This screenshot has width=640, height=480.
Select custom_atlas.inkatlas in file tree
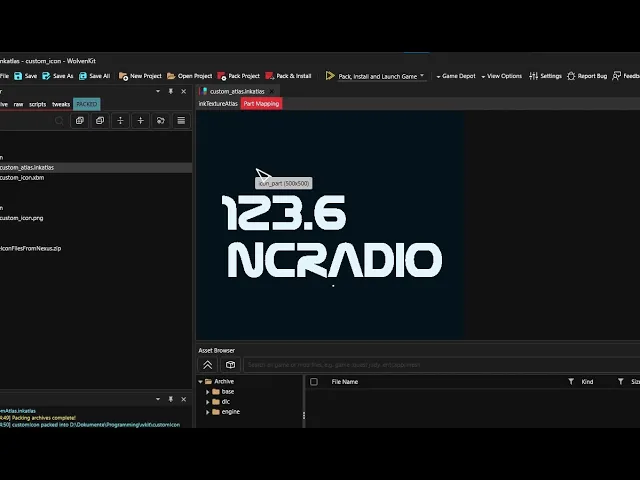pyautogui.click(x=96, y=168)
